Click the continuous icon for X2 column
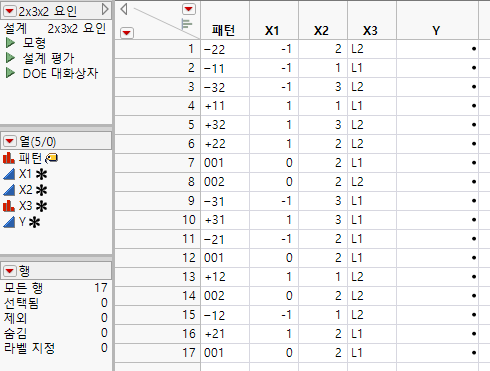This screenshot has height=371, width=490. click(9, 190)
